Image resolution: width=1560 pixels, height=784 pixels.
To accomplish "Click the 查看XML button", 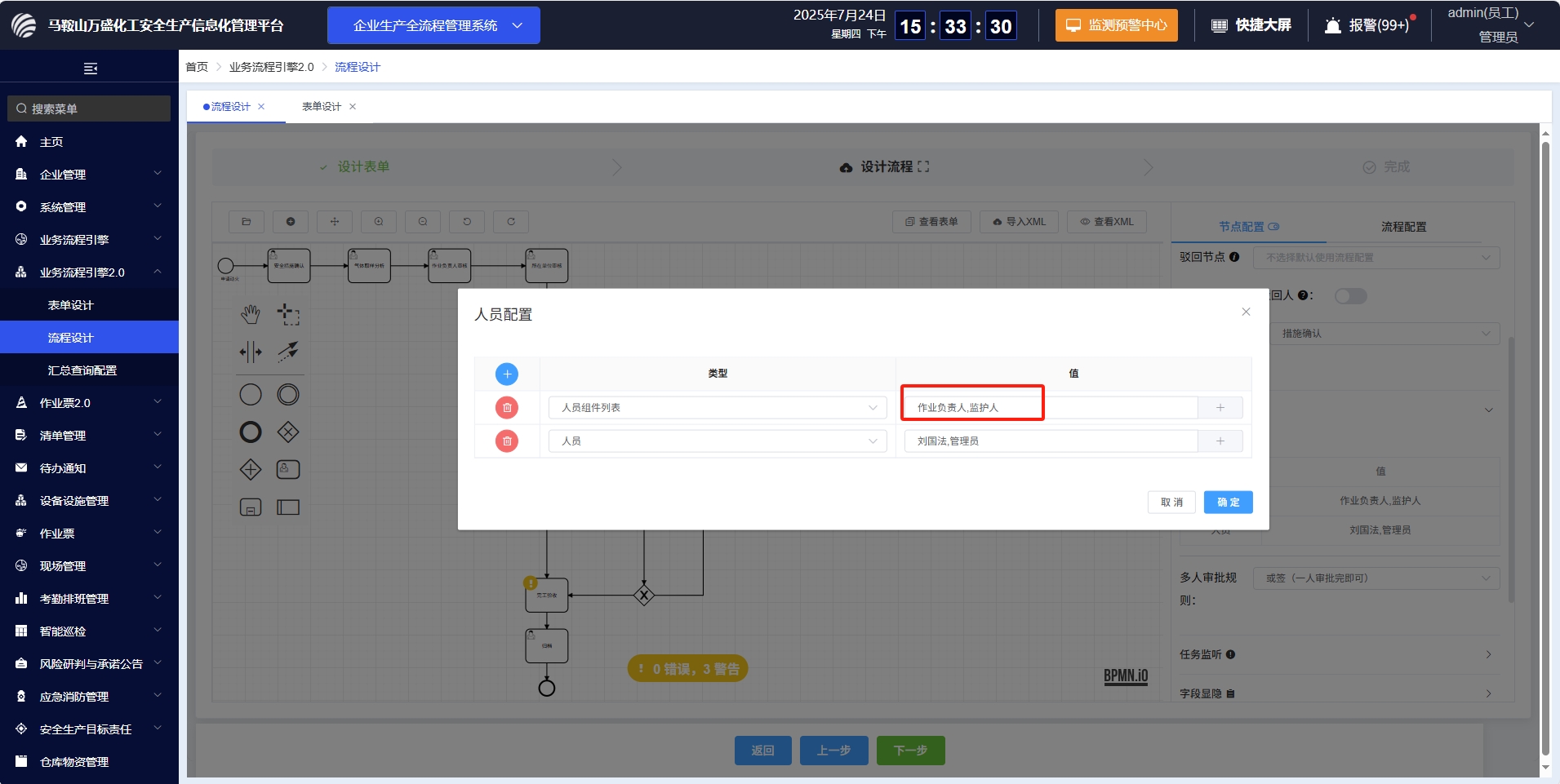I will tap(1107, 222).
